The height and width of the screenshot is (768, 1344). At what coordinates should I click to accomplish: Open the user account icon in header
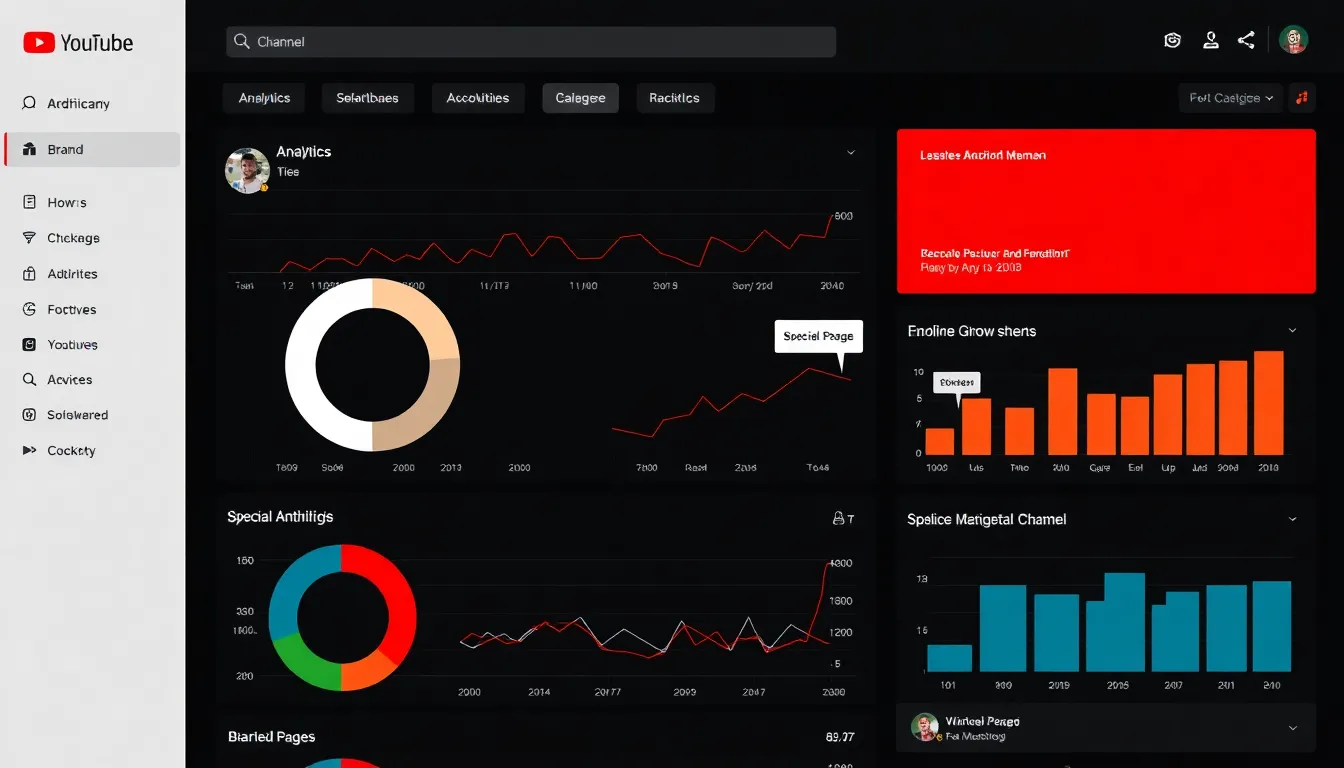(x=1211, y=40)
